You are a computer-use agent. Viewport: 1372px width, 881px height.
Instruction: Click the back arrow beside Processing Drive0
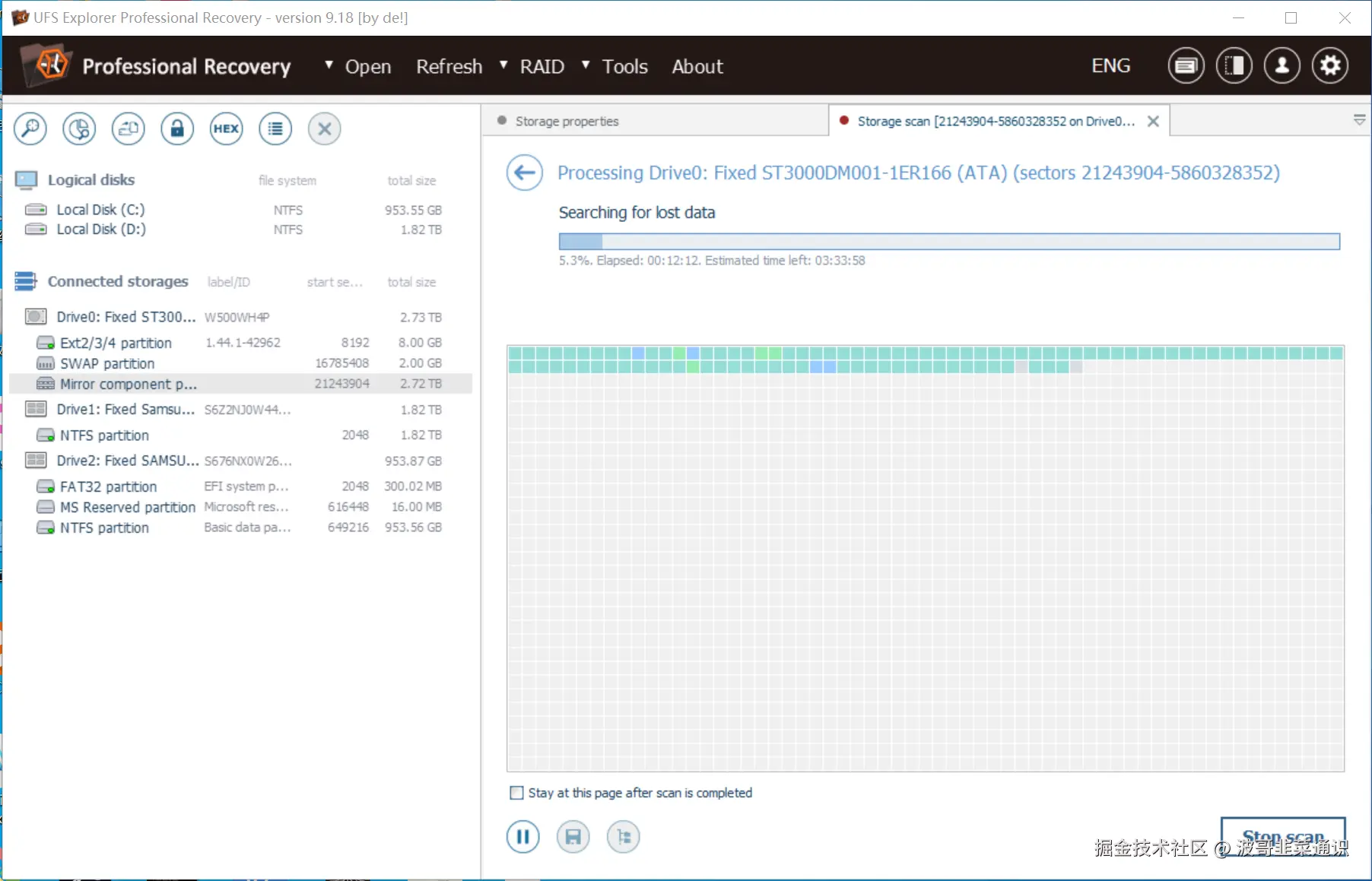coord(525,173)
